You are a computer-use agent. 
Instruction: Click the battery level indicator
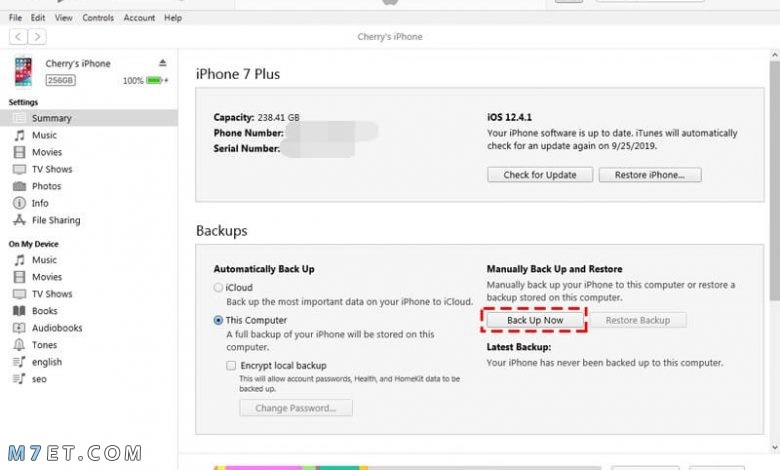click(x=155, y=80)
